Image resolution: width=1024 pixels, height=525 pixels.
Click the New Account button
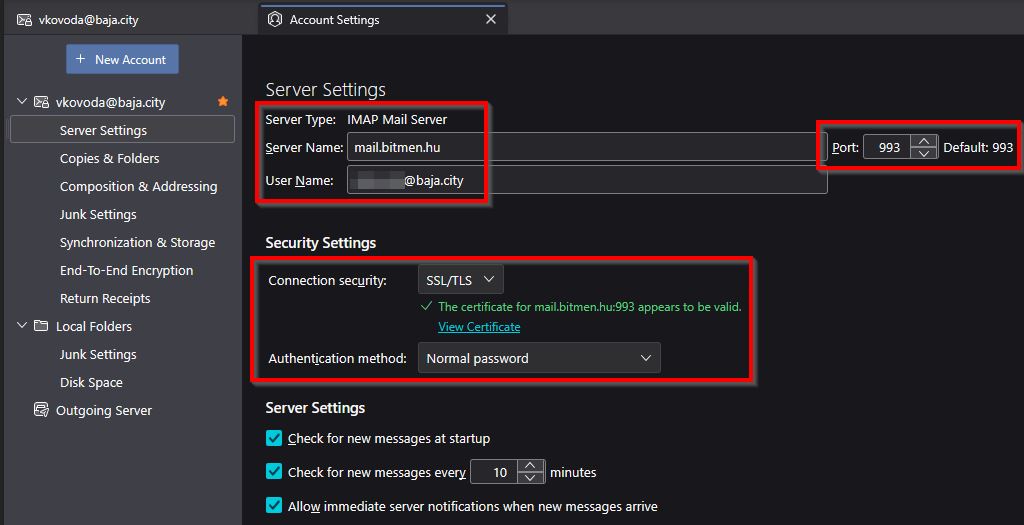tap(122, 59)
